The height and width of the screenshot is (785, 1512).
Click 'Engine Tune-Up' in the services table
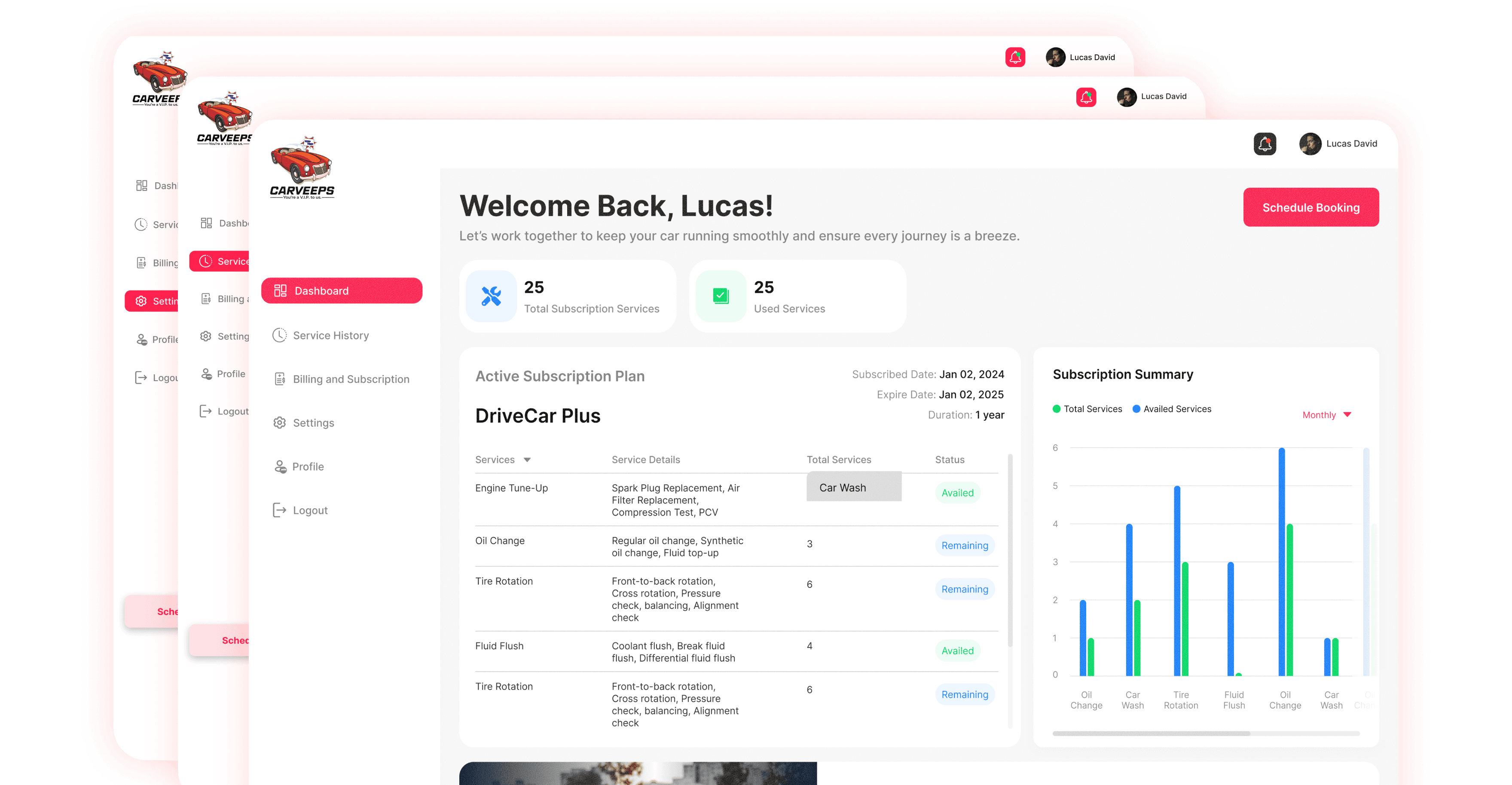tap(511, 488)
